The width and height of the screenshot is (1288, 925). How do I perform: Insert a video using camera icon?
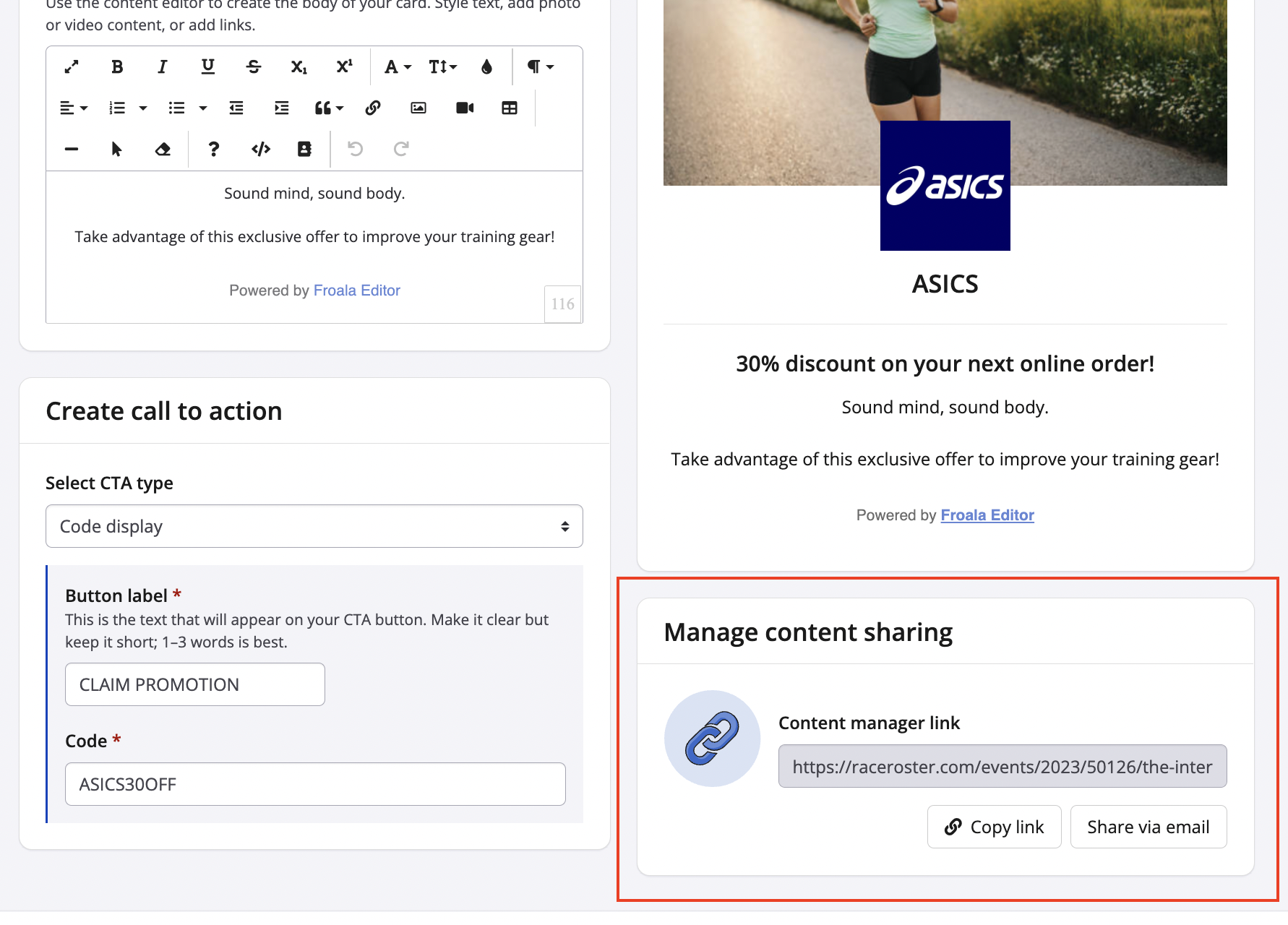pyautogui.click(x=465, y=108)
